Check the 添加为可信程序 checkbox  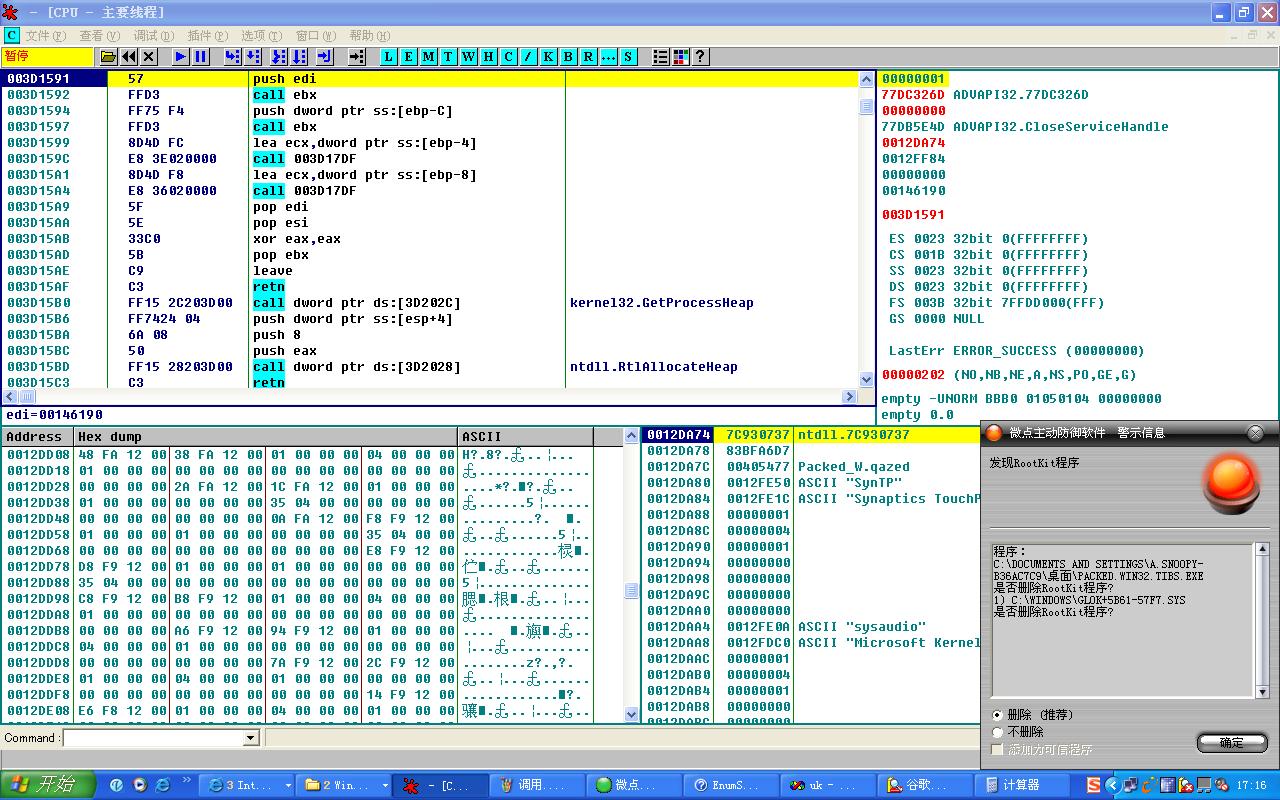(998, 749)
